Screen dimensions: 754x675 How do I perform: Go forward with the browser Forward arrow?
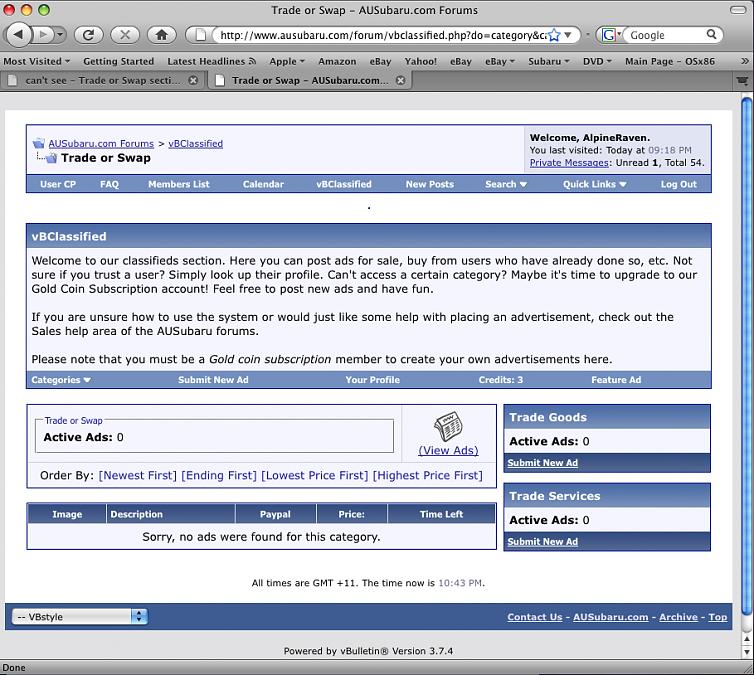tap(43, 35)
